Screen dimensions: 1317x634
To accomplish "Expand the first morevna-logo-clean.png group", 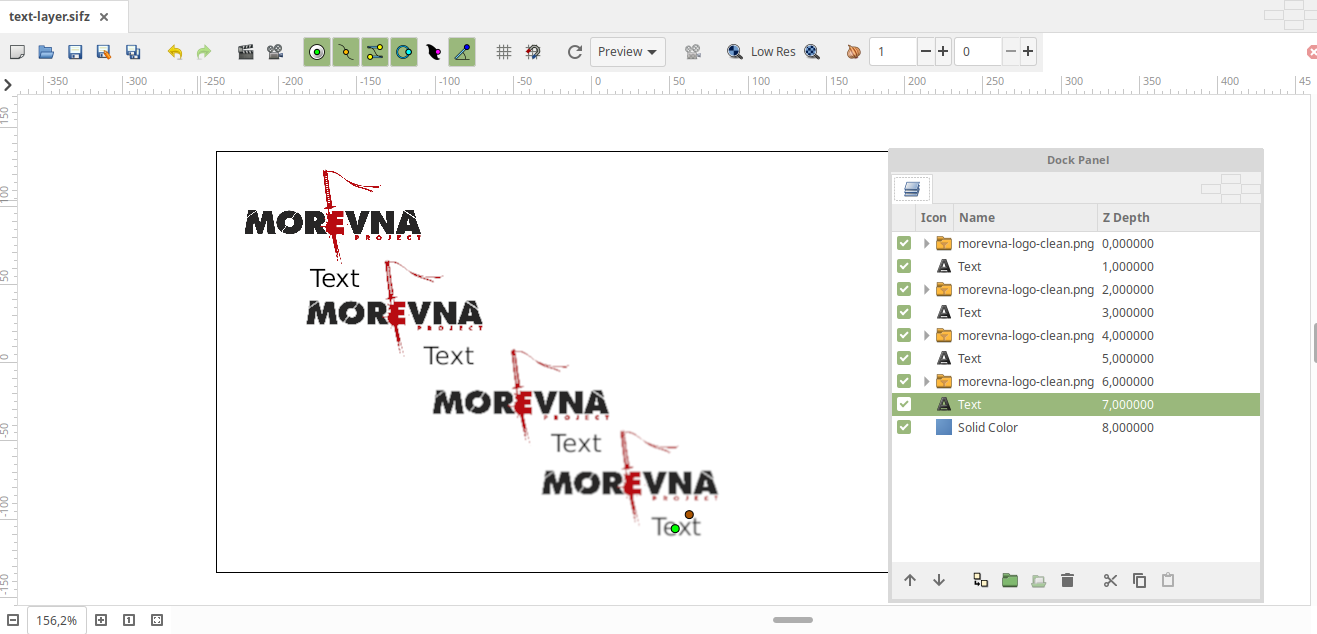I will (x=925, y=243).
